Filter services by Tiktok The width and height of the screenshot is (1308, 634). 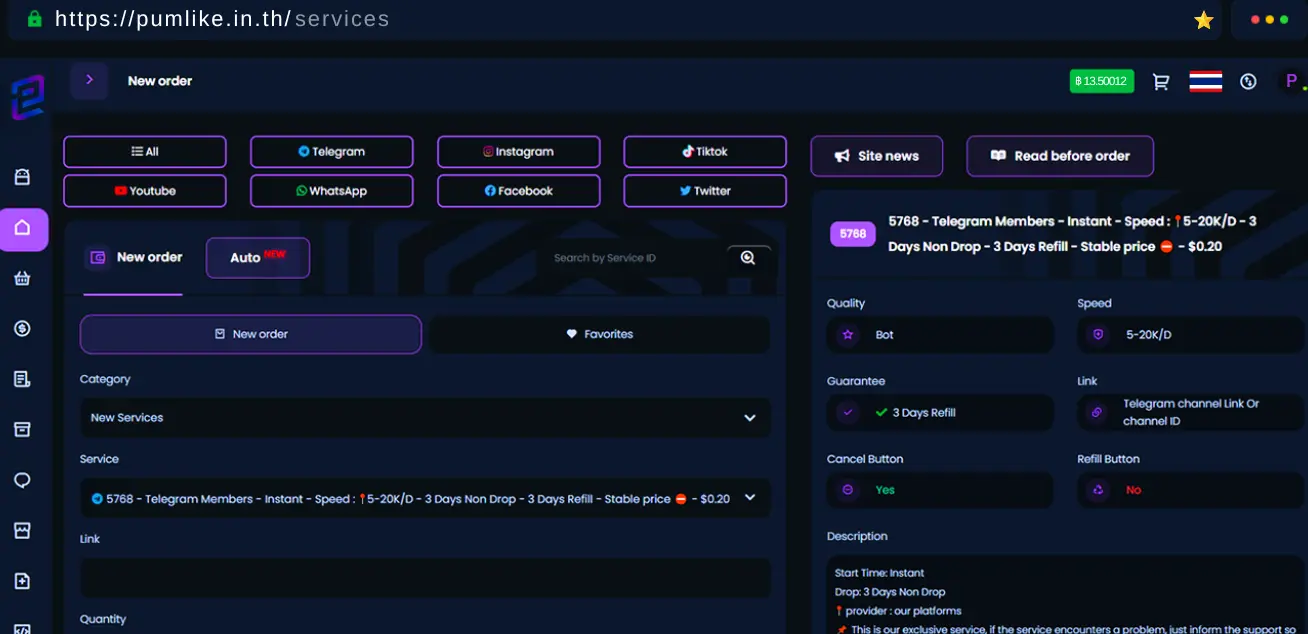click(x=705, y=152)
